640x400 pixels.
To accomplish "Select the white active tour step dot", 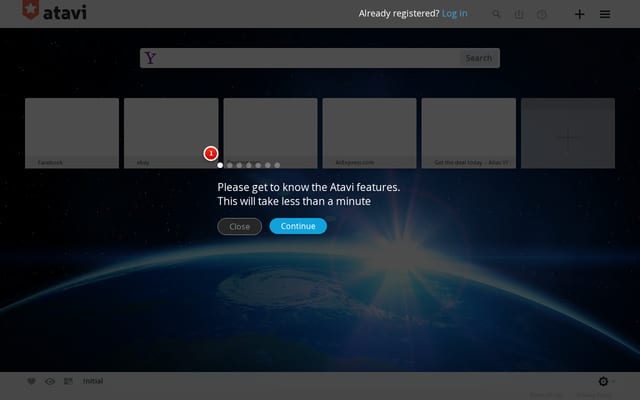I will (x=220, y=165).
